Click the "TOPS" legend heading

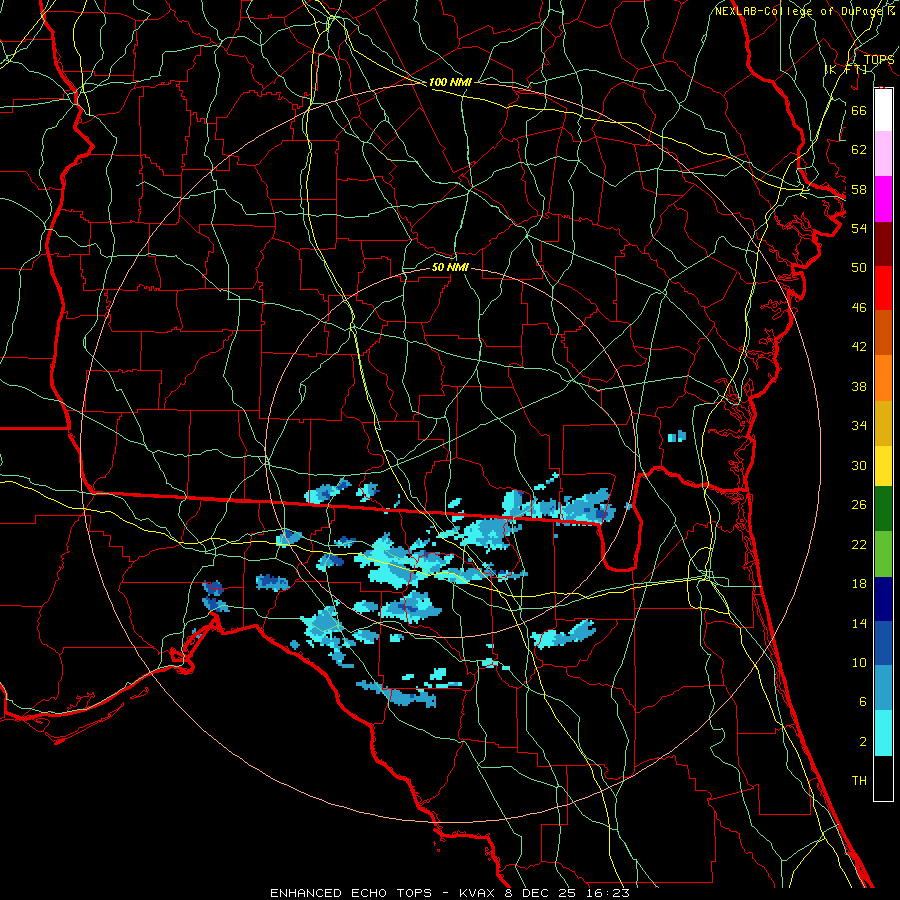879,59
